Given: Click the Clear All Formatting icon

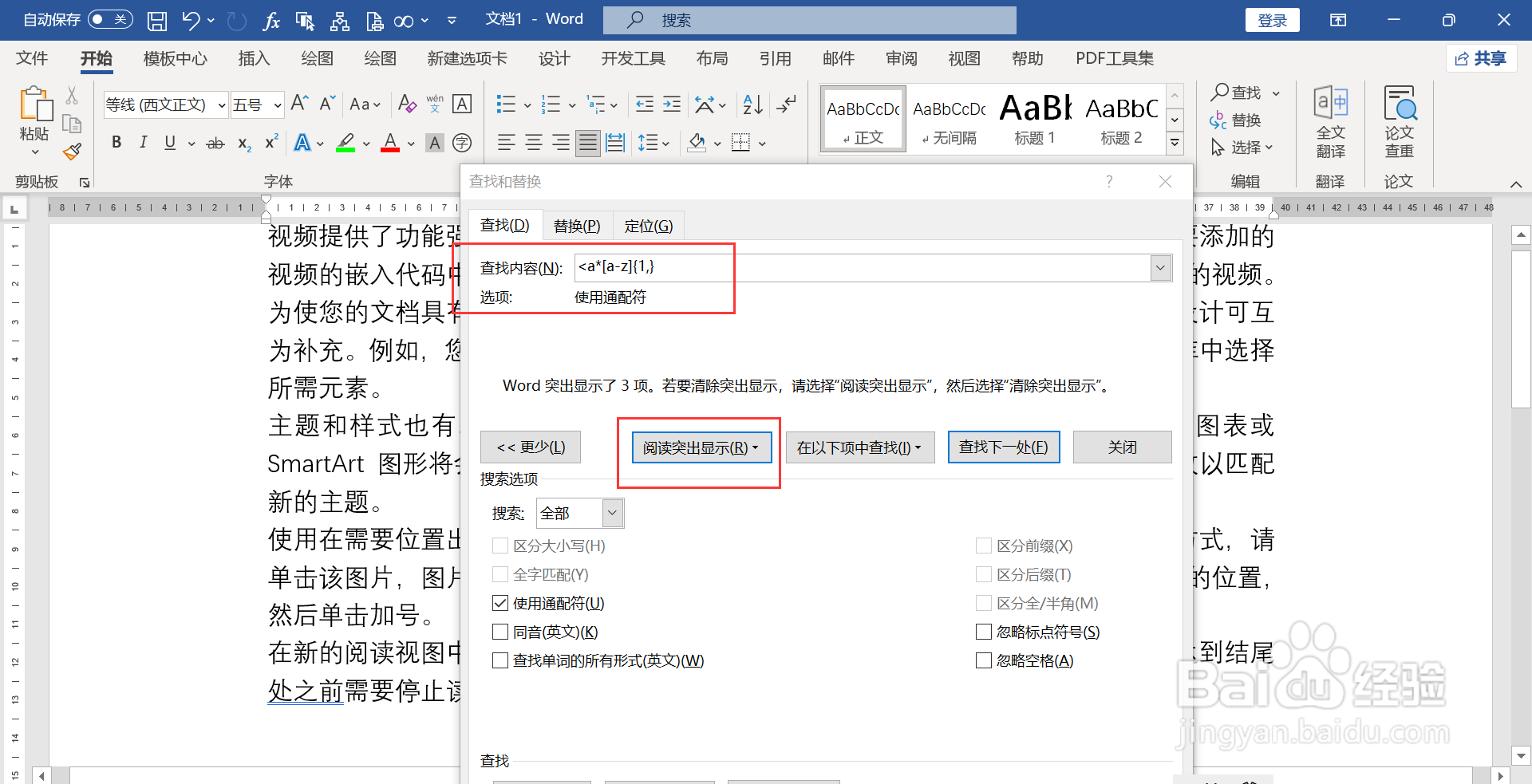Looking at the screenshot, I should point(406,104).
